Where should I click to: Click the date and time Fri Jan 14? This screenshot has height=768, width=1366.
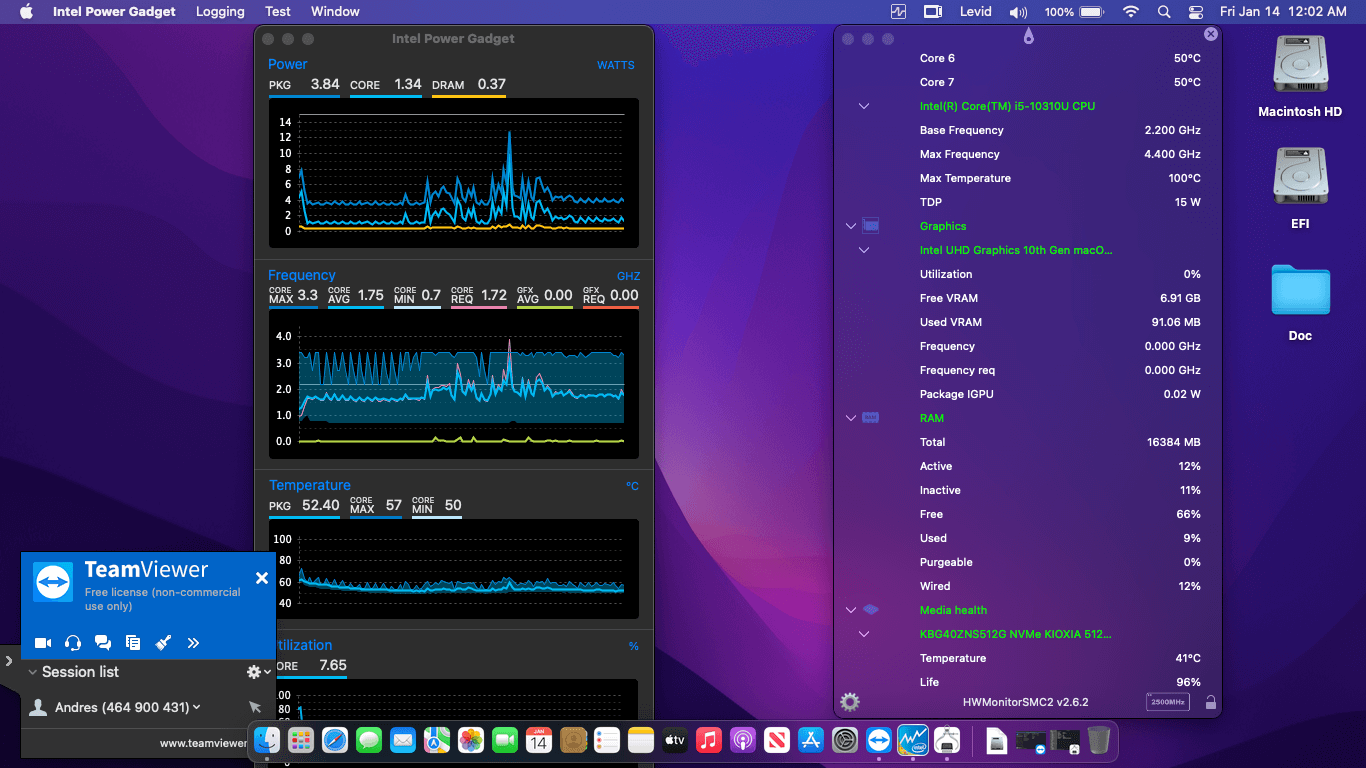coord(1283,12)
